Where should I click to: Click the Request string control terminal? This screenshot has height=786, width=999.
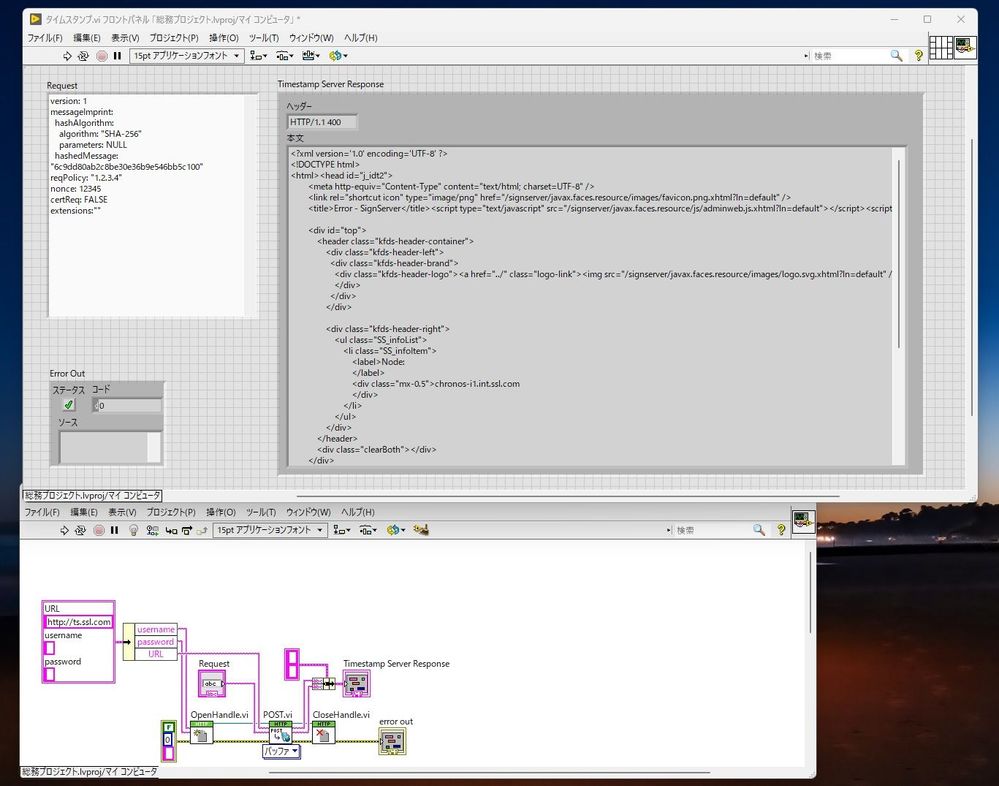pos(213,685)
